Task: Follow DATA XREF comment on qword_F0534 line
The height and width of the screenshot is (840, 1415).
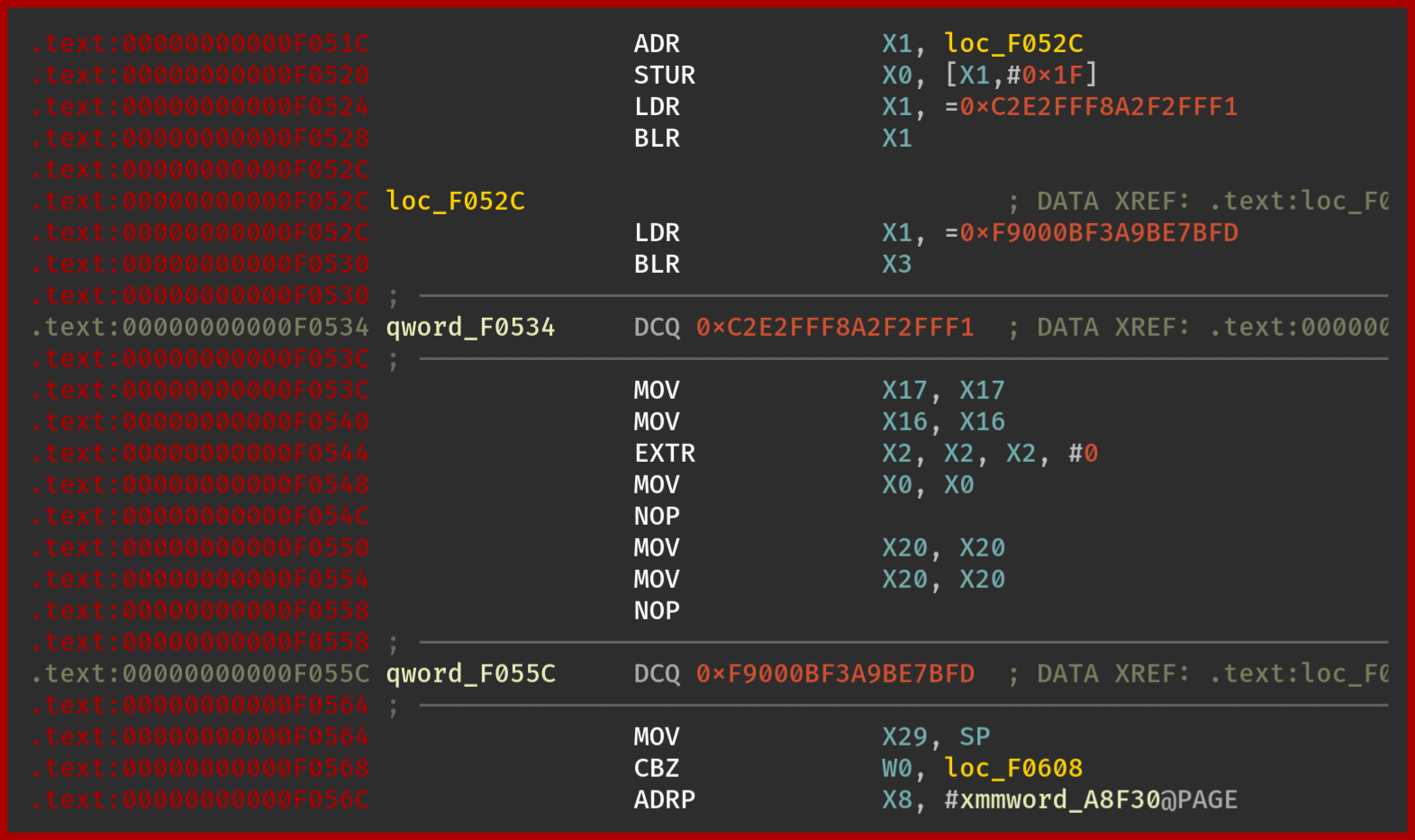Action: click(x=1199, y=327)
